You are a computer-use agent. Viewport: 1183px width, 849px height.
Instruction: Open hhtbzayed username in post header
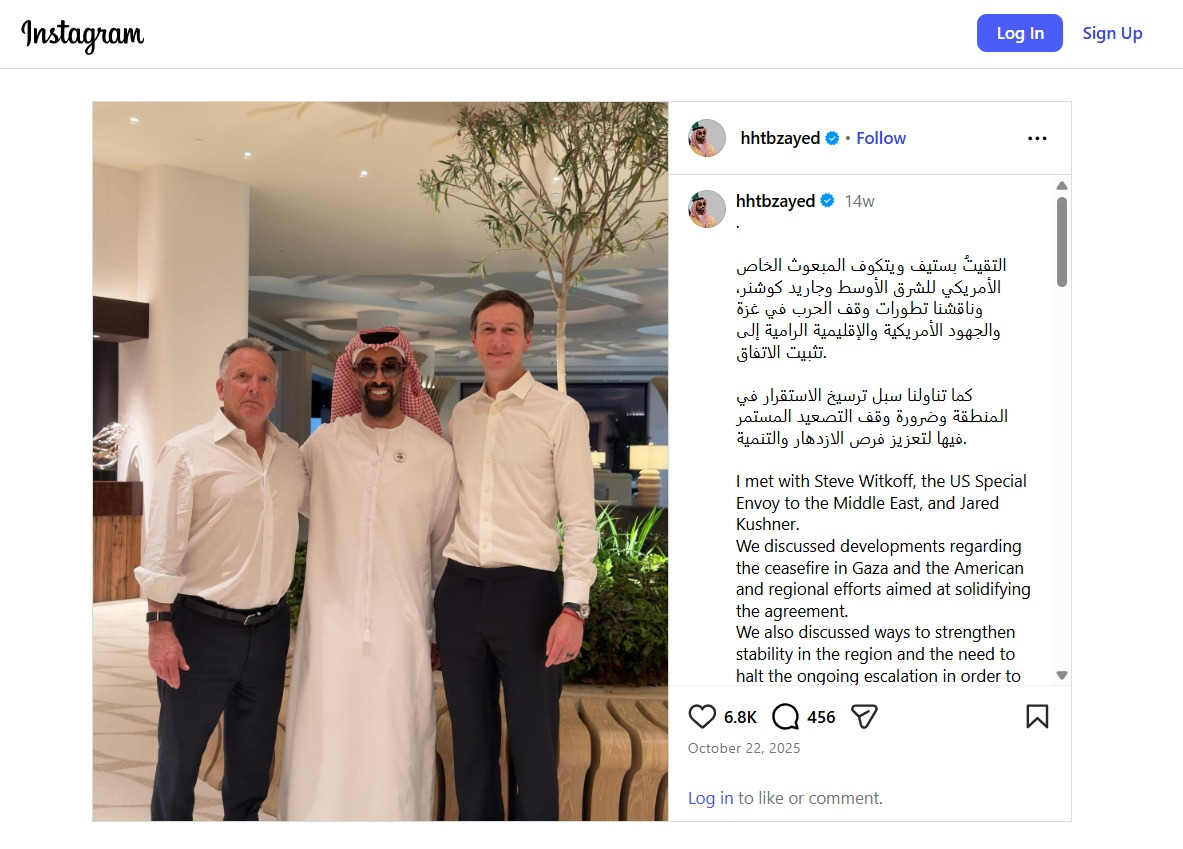(x=780, y=138)
